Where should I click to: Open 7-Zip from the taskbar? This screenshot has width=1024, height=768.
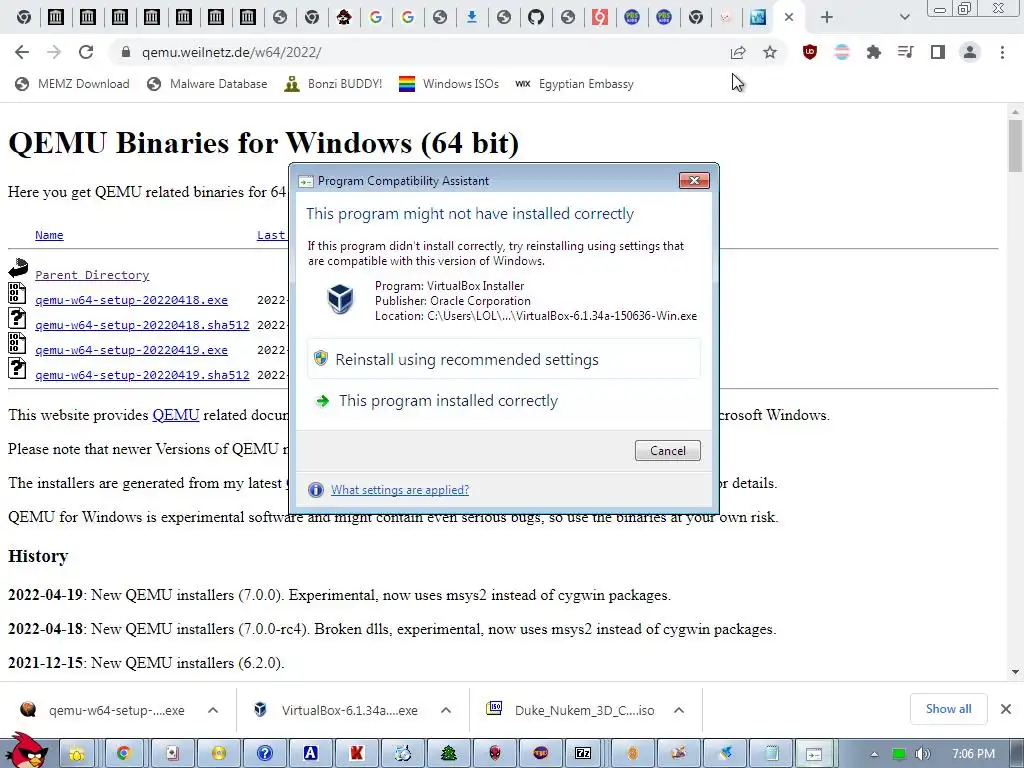pyautogui.click(x=583, y=754)
